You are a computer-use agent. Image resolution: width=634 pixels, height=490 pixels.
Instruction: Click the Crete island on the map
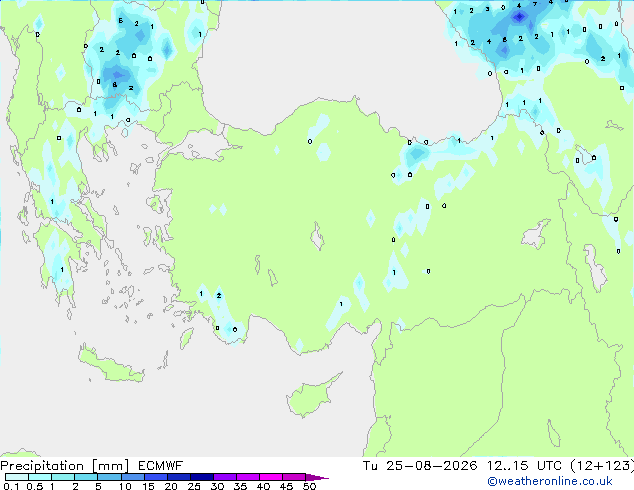click(111, 365)
